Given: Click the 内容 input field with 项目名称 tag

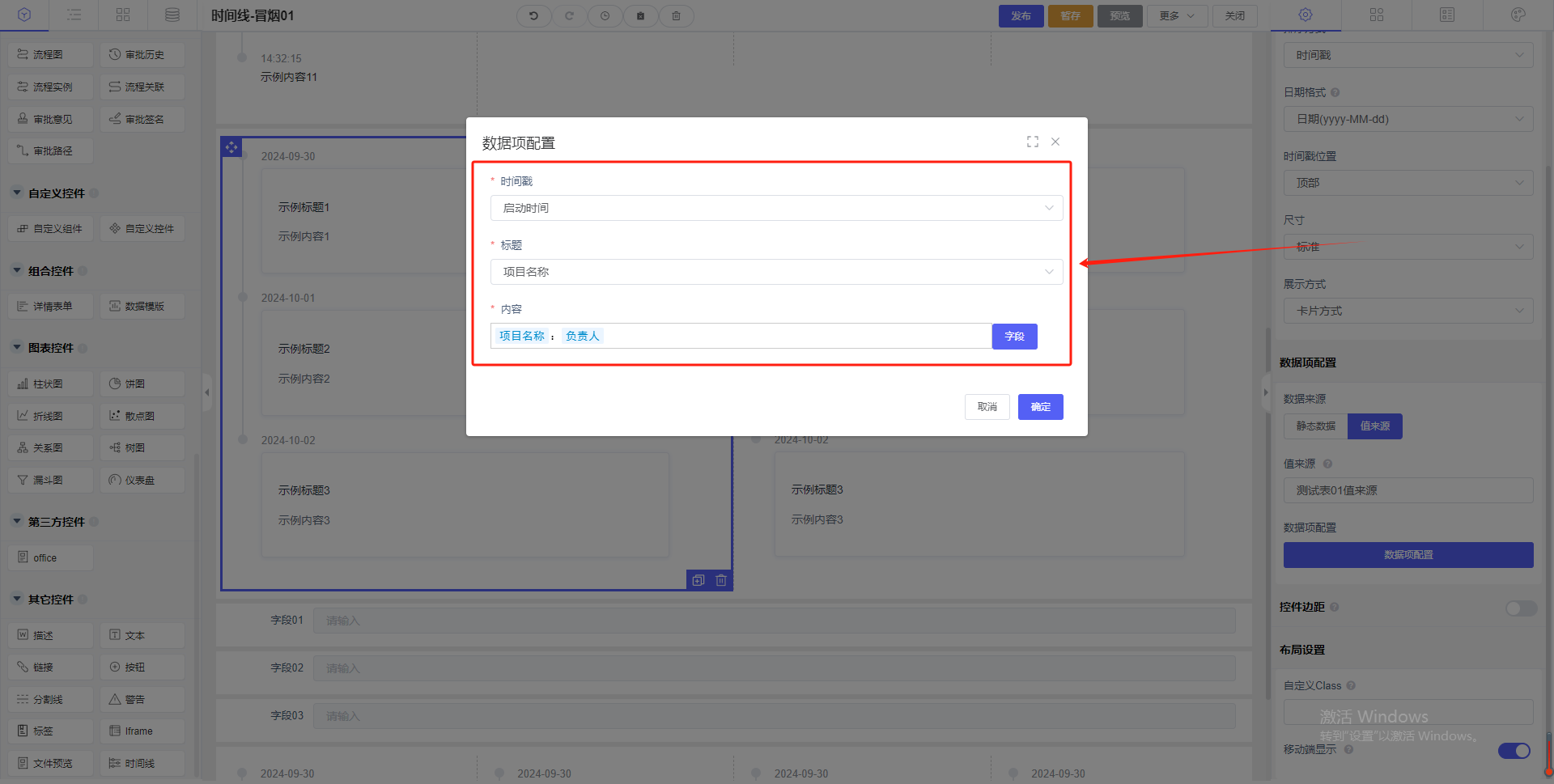Looking at the screenshot, I should pyautogui.click(x=793, y=337).
